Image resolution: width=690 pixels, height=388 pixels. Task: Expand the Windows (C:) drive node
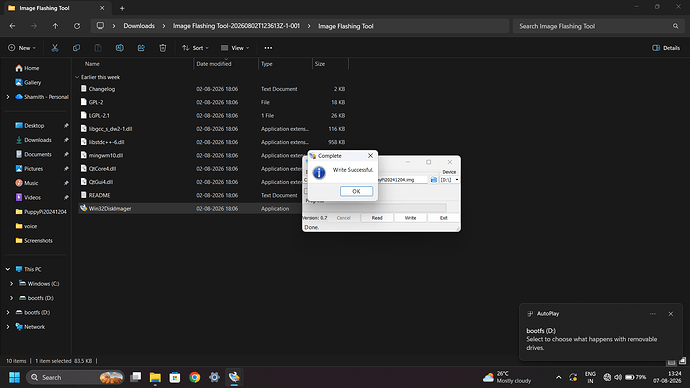click(x=11, y=284)
